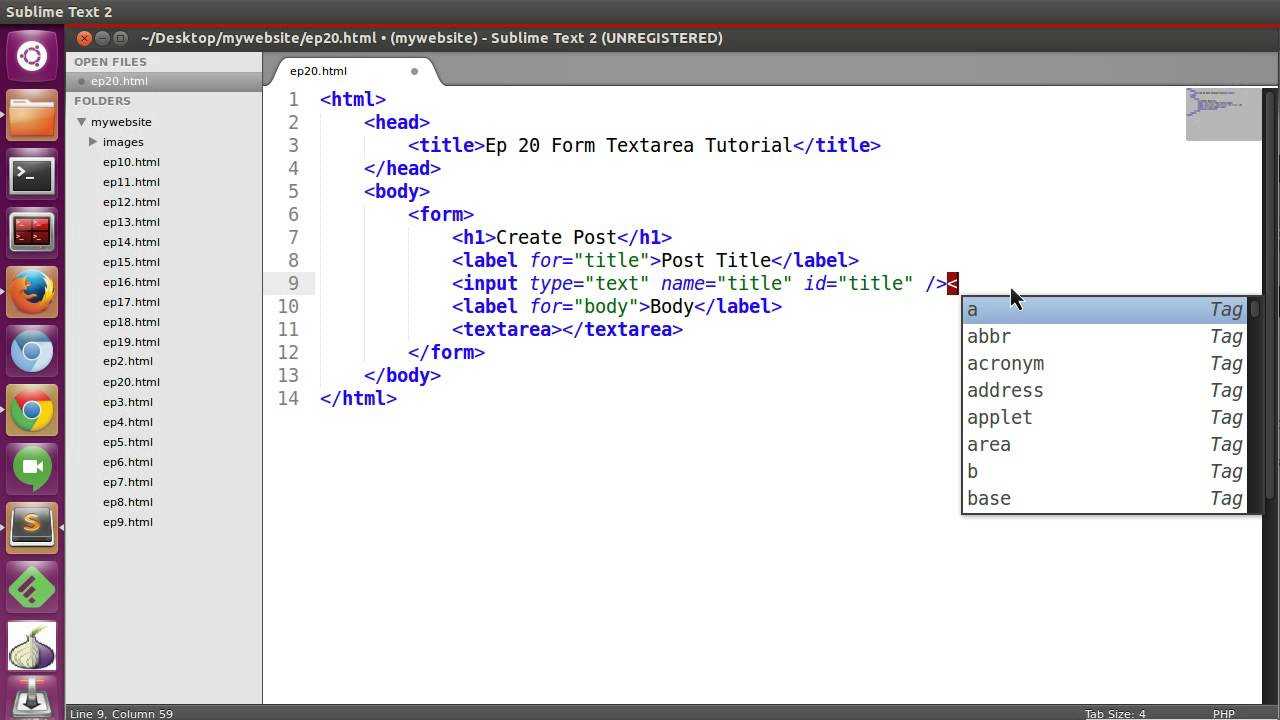Image resolution: width=1280 pixels, height=720 pixels.
Task: Minimize the Sublime Text window
Action: coord(103,38)
